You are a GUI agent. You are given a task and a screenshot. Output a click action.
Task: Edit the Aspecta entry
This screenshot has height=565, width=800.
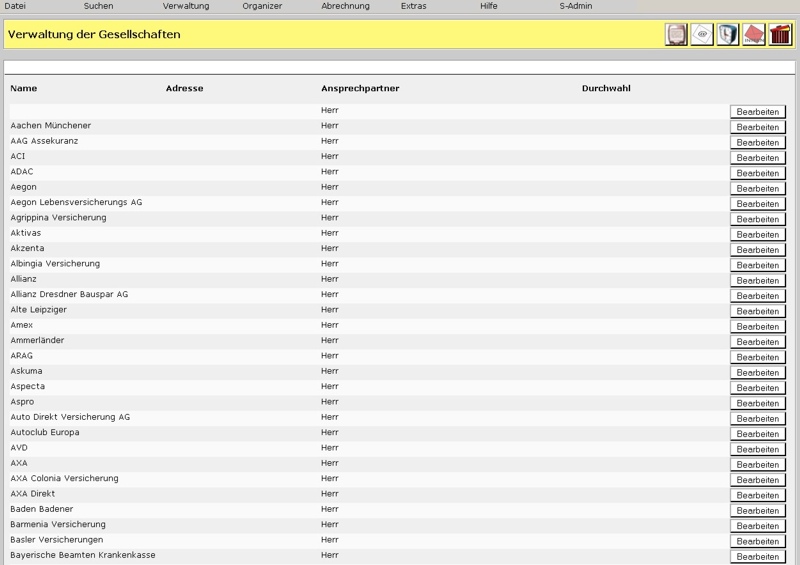point(758,387)
